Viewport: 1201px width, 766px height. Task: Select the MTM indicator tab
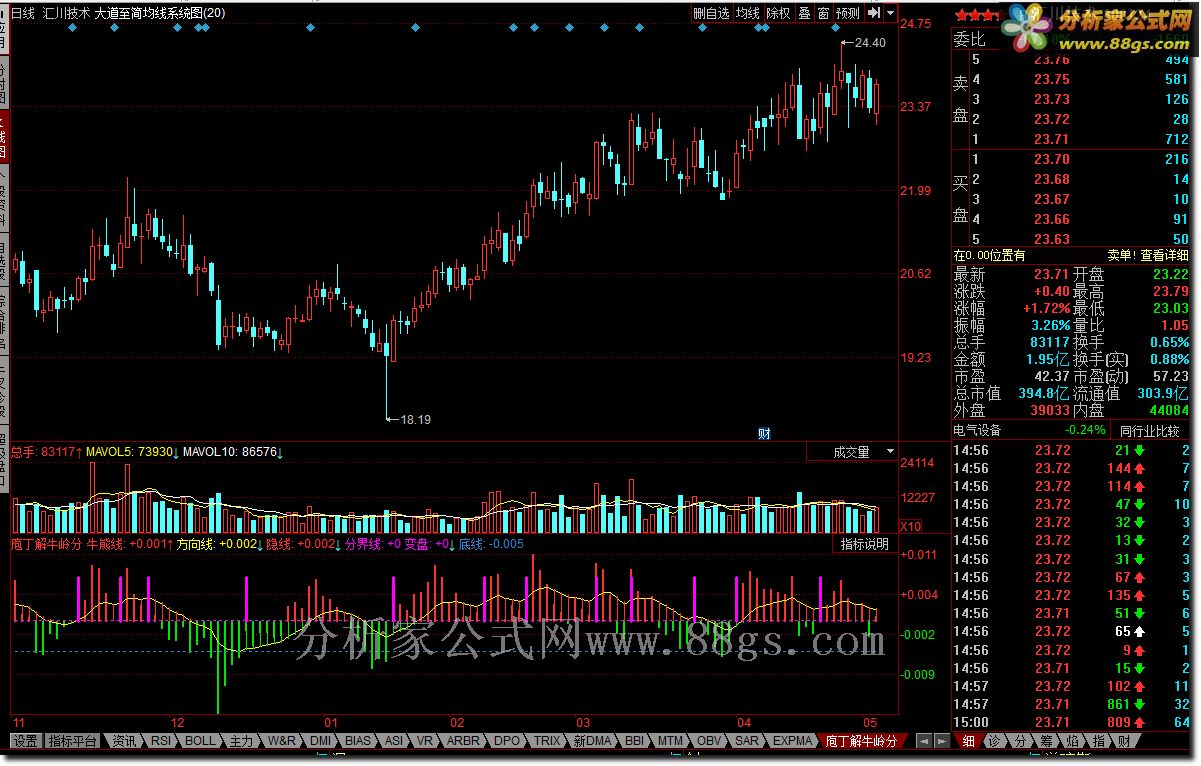671,741
